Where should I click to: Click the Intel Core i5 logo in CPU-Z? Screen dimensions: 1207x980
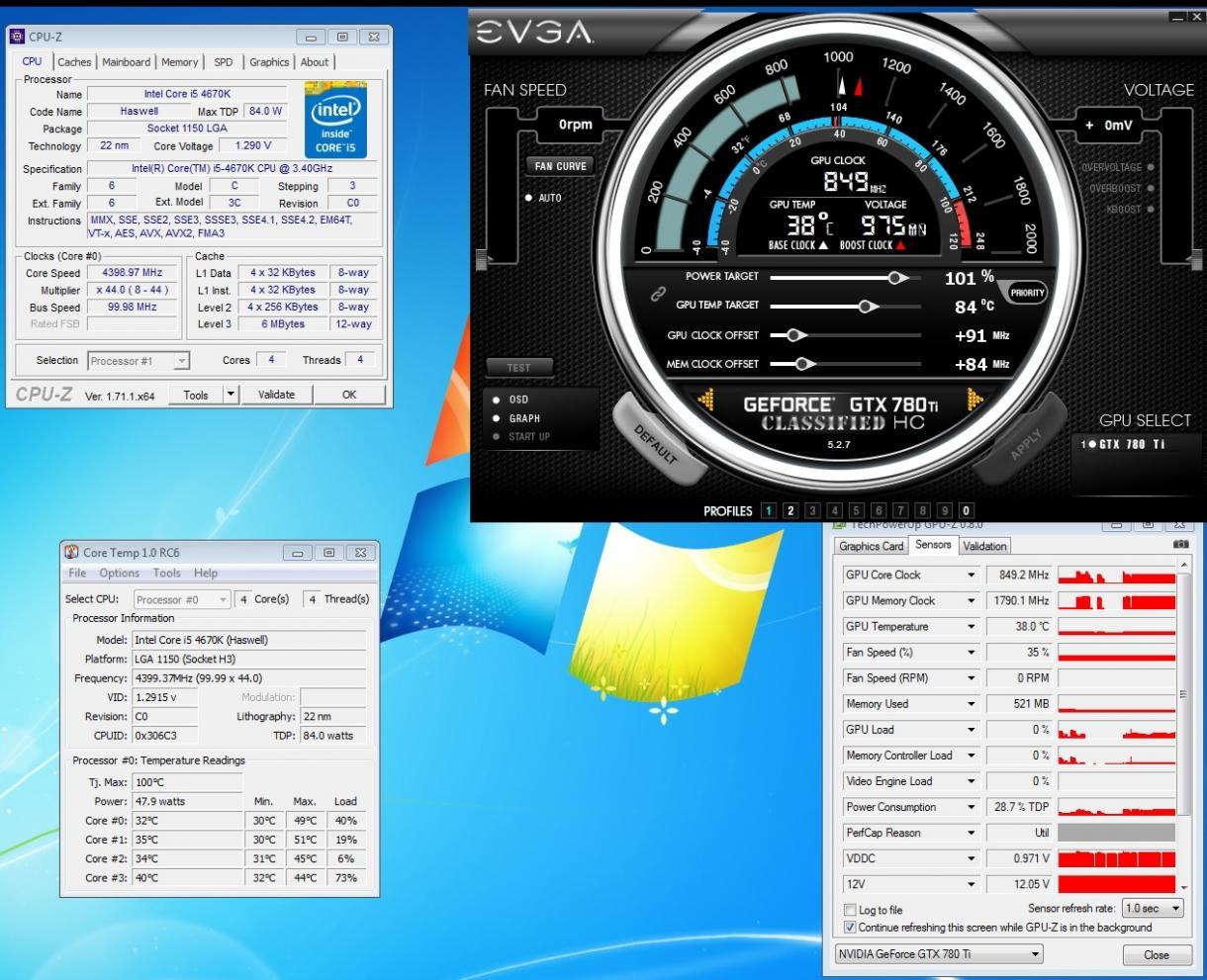(x=335, y=121)
